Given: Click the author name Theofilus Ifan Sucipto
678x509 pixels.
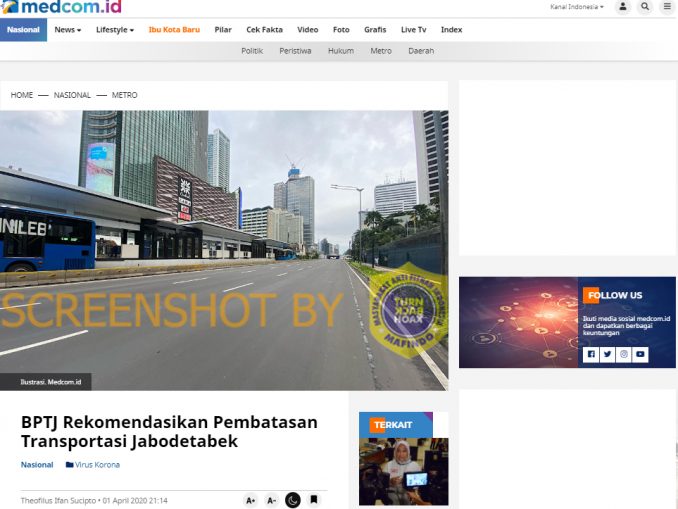Looking at the screenshot, I should click(58, 501).
